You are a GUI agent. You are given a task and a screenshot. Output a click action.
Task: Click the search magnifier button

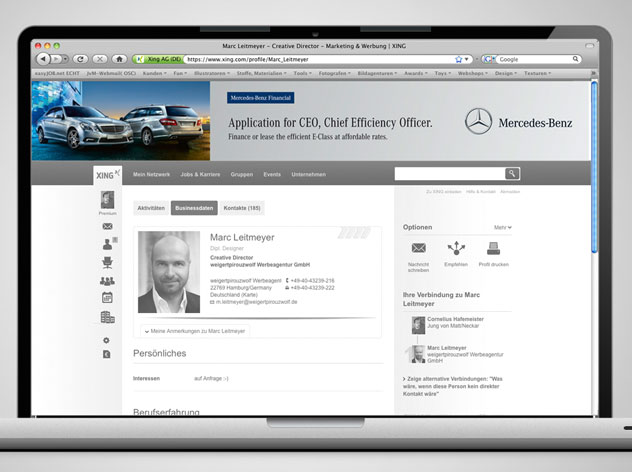point(512,174)
